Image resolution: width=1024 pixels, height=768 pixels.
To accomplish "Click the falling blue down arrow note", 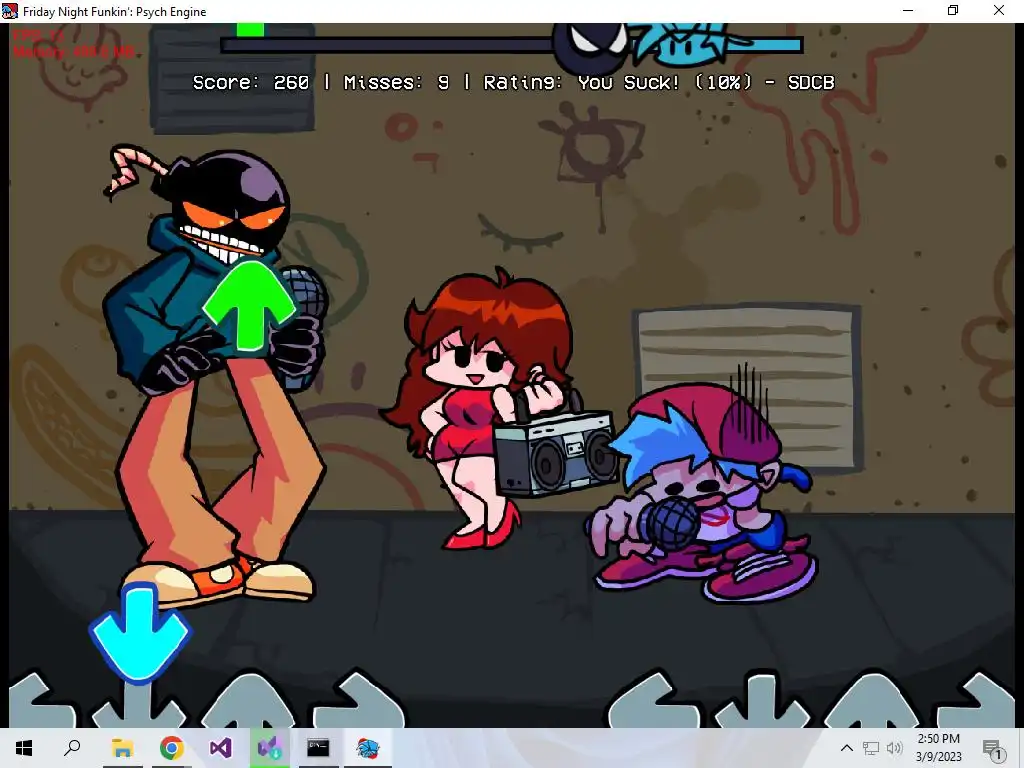I will [x=140, y=632].
